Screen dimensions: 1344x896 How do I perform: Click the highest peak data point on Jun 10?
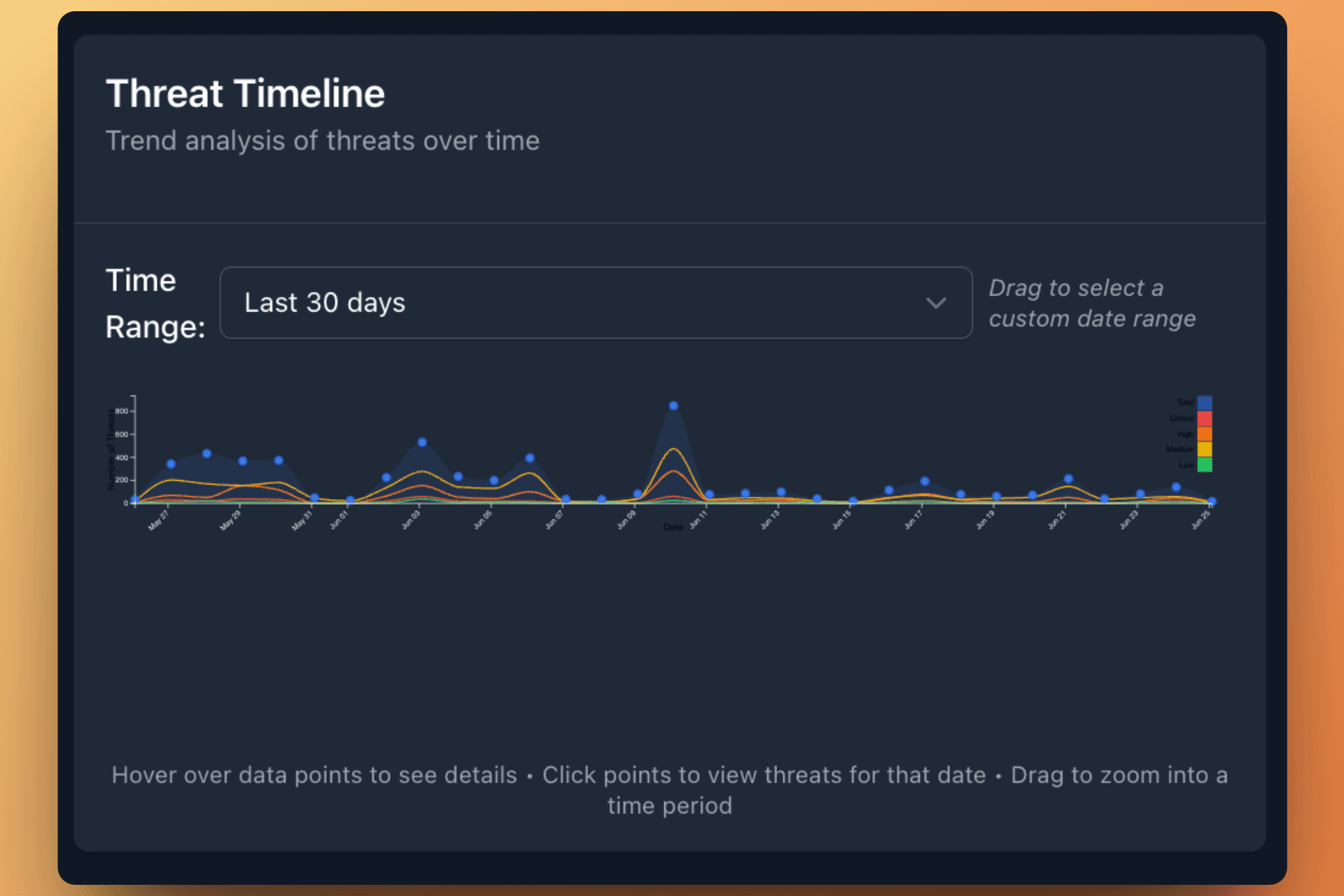[x=673, y=406]
